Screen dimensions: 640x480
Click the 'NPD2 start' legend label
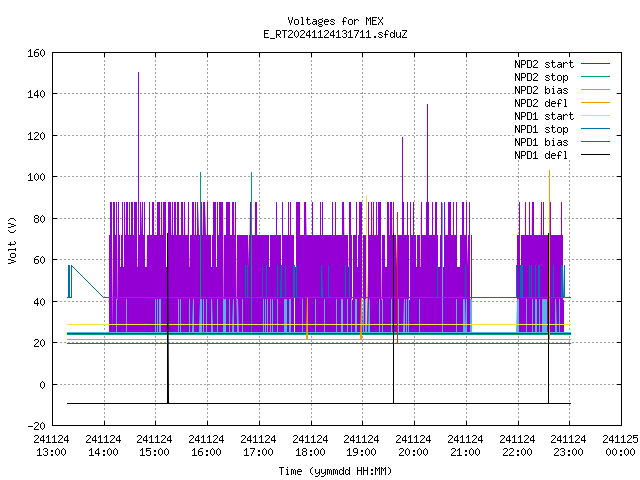(544, 64)
